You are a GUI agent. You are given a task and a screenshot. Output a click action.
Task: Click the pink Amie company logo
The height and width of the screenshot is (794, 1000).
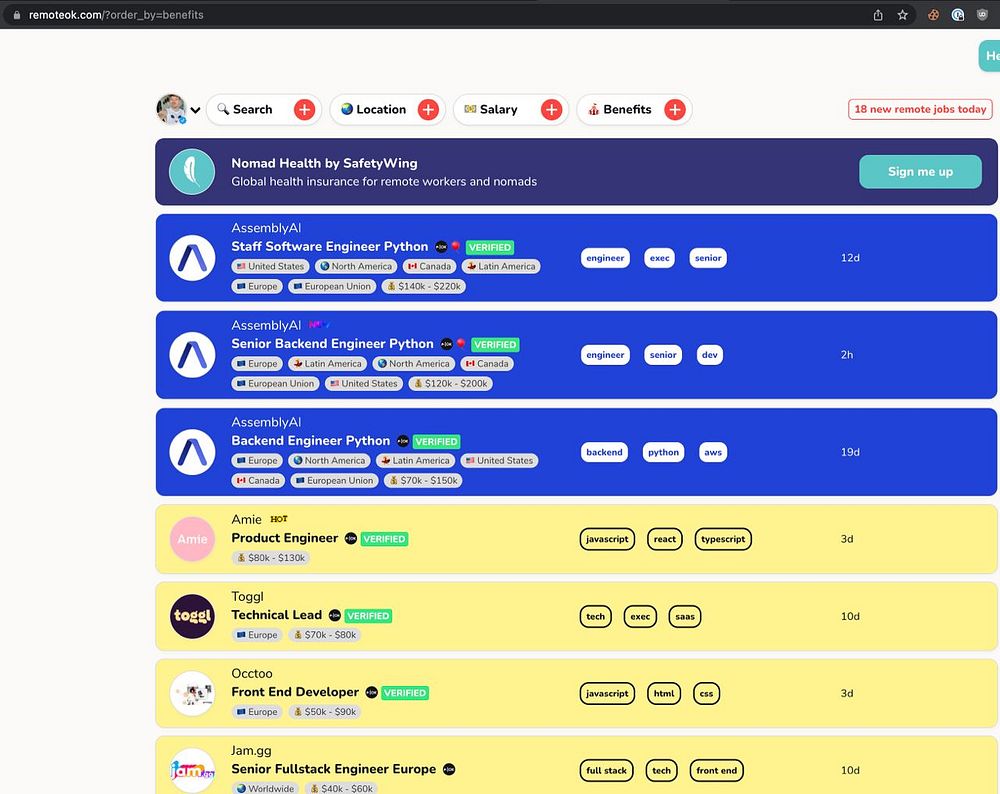(x=192, y=539)
